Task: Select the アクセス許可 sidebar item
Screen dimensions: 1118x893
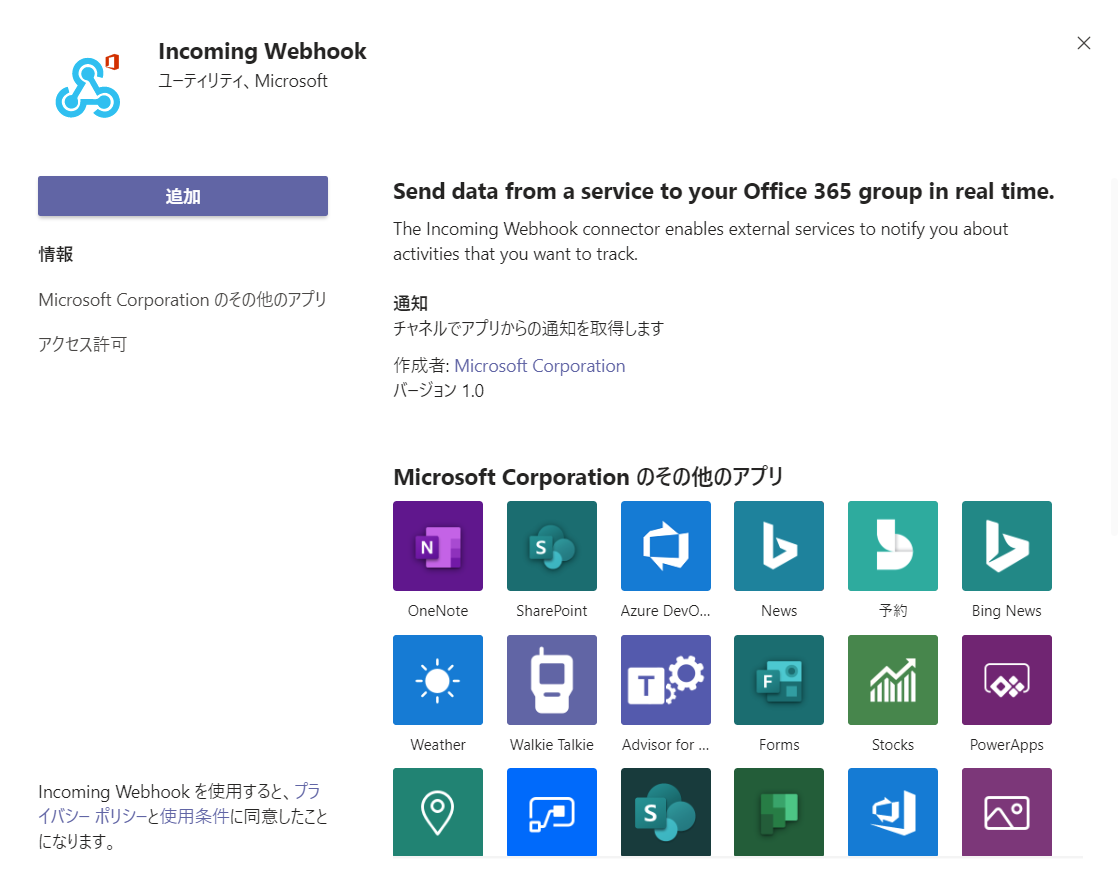Action: click(83, 345)
